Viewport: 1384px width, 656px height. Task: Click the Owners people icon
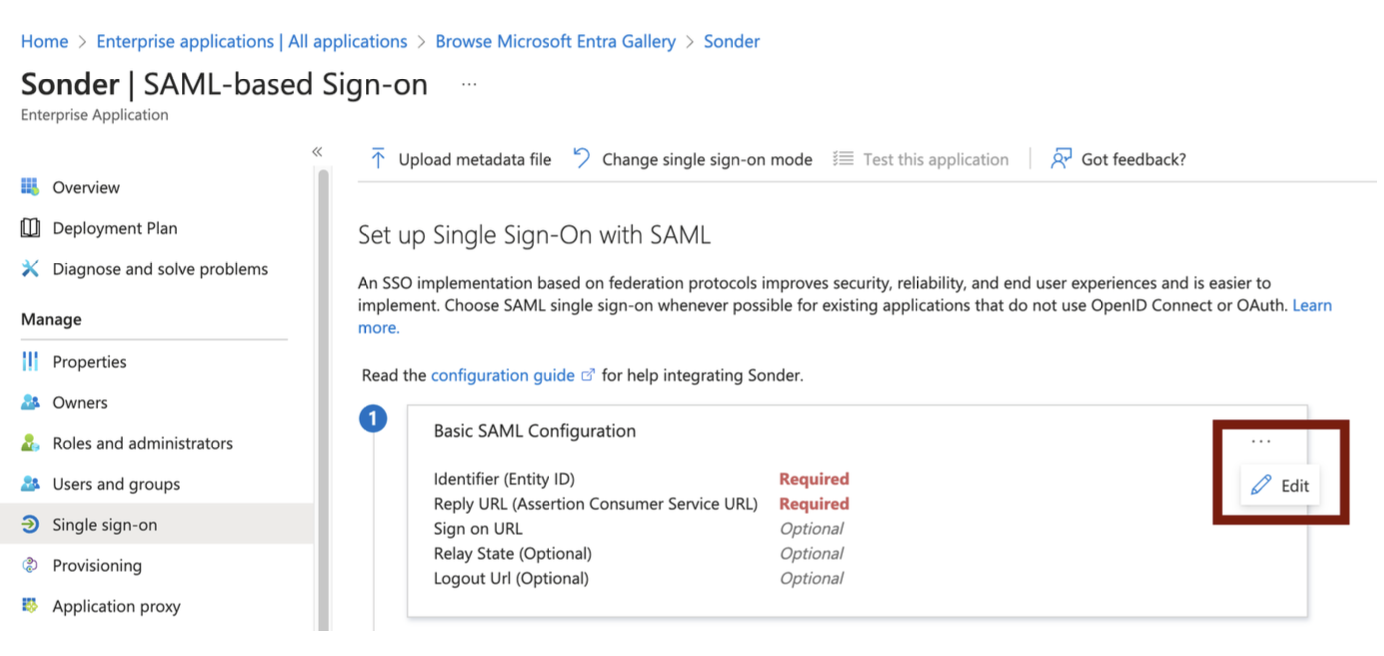[30, 403]
